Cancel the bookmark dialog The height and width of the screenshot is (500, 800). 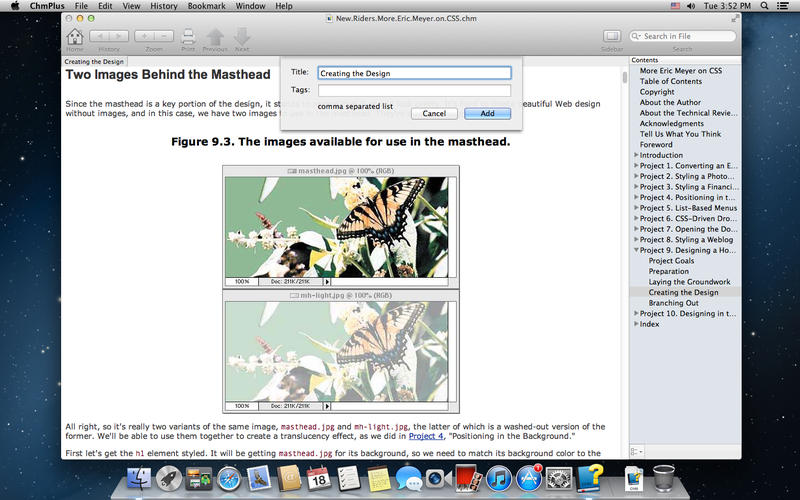pyautogui.click(x=434, y=113)
